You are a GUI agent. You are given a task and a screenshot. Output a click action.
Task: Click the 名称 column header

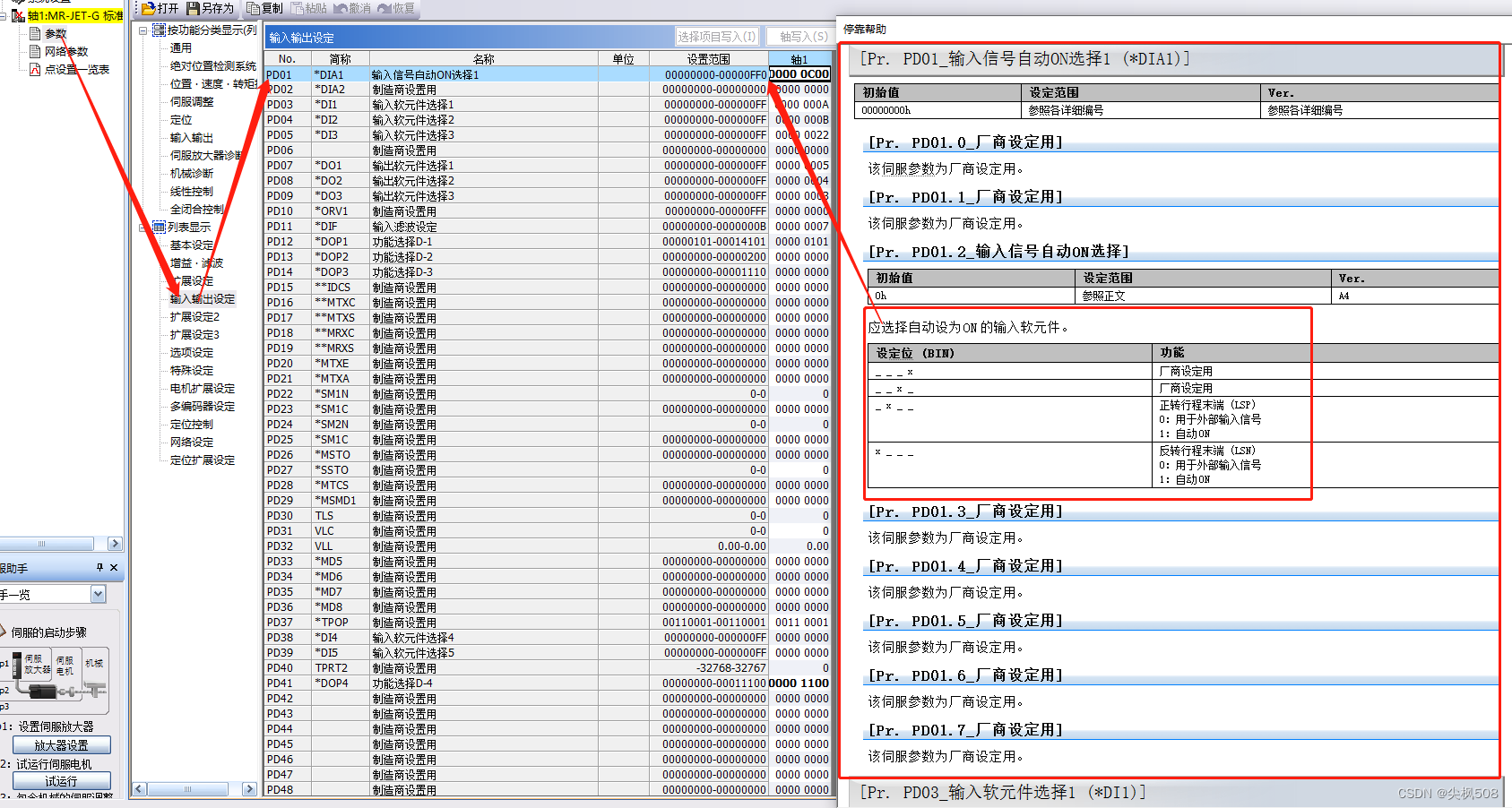(484, 59)
